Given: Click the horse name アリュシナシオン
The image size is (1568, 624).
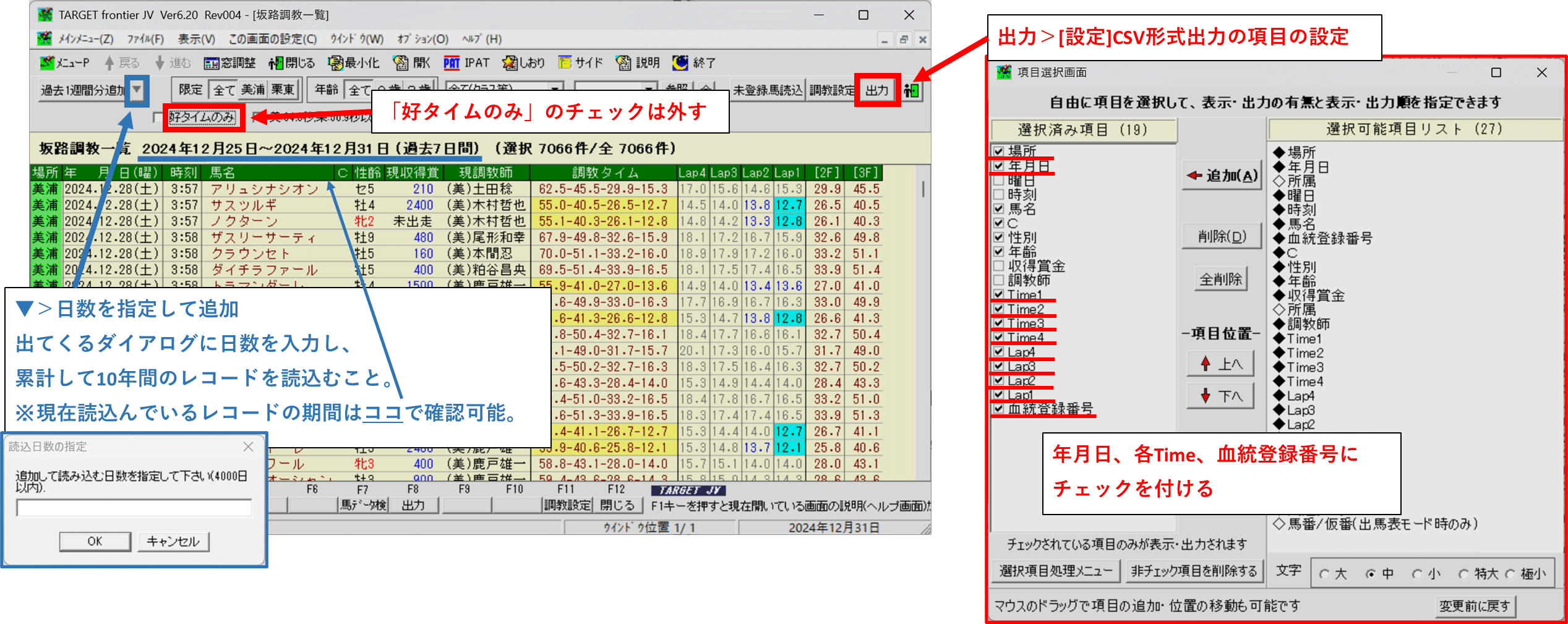Looking at the screenshot, I should pos(264,189).
